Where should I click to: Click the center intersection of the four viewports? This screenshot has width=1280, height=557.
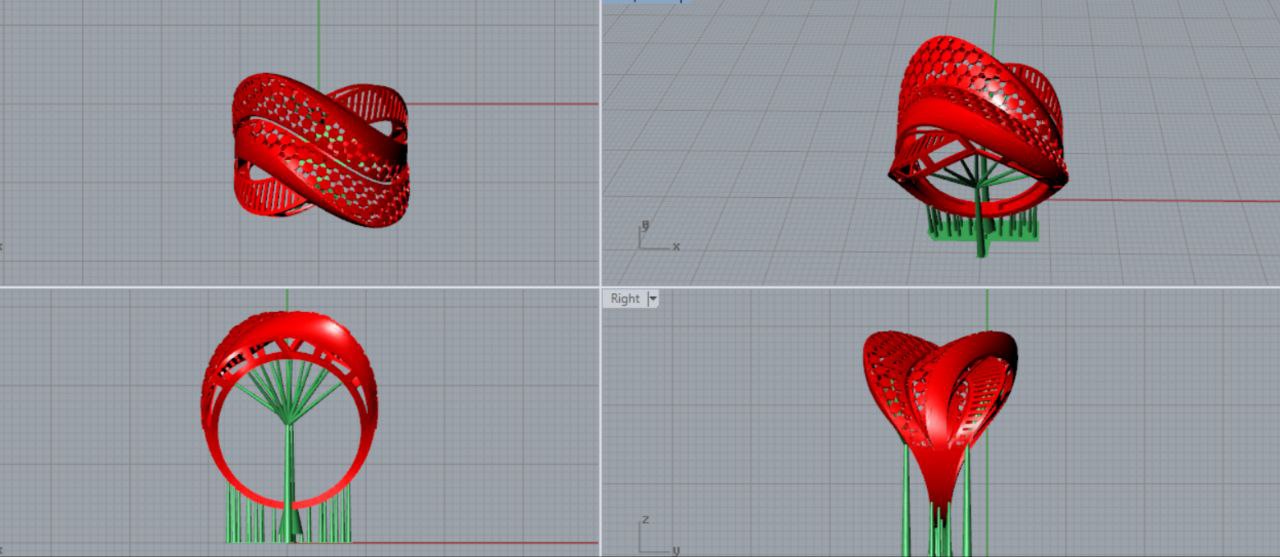point(600,287)
